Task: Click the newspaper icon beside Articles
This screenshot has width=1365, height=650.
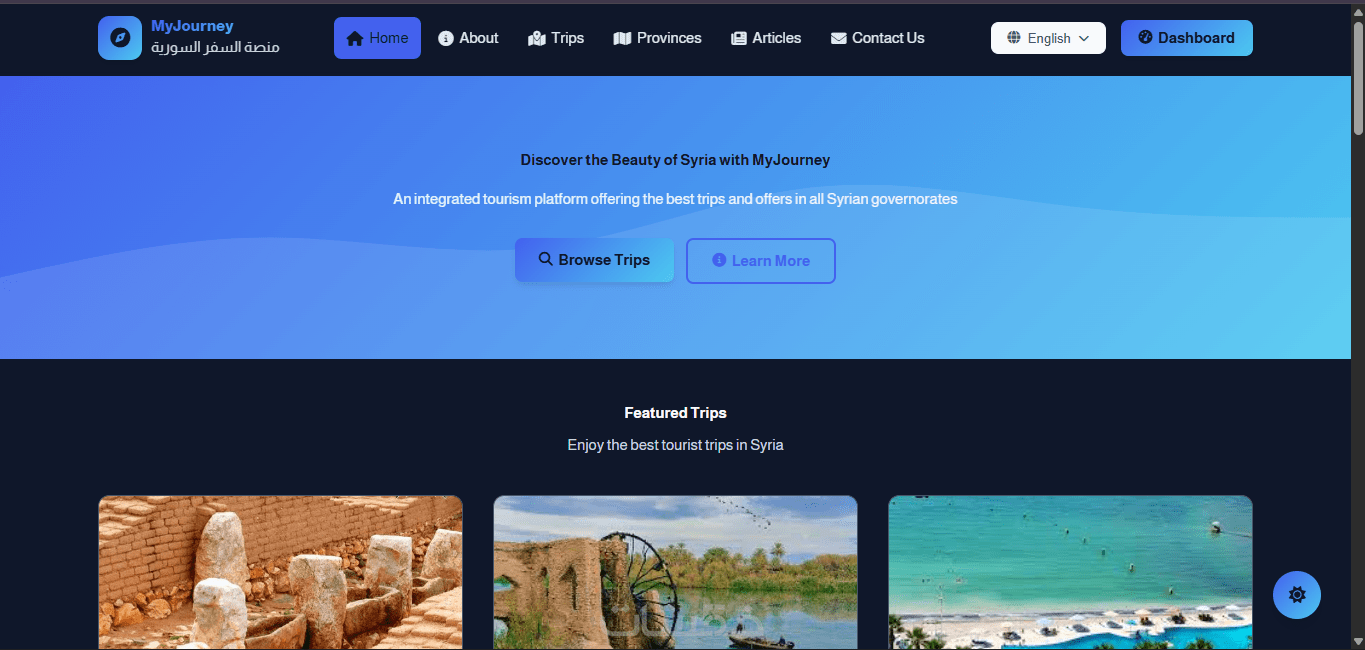Action: 739,38
